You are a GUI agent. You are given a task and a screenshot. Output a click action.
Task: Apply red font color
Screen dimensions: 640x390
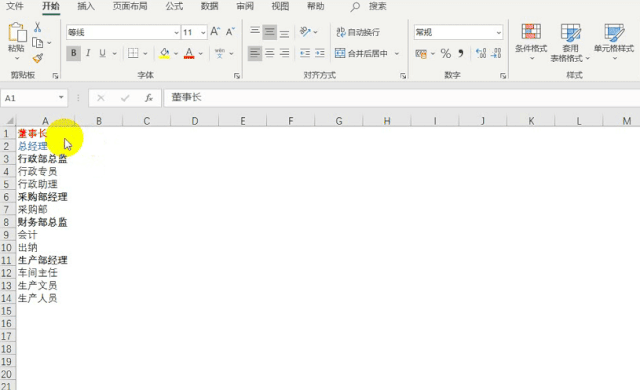(x=189, y=53)
